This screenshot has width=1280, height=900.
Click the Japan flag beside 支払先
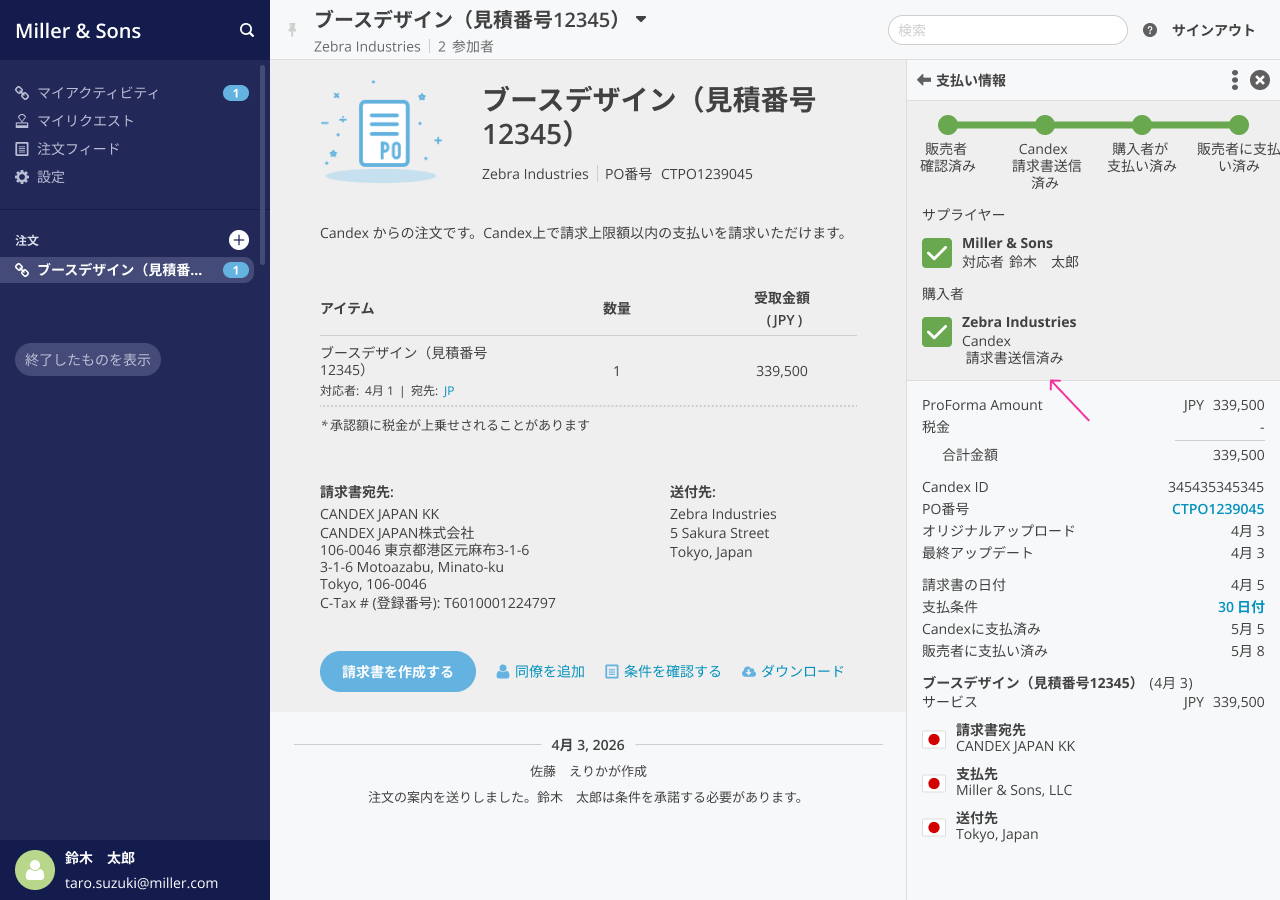[934, 783]
